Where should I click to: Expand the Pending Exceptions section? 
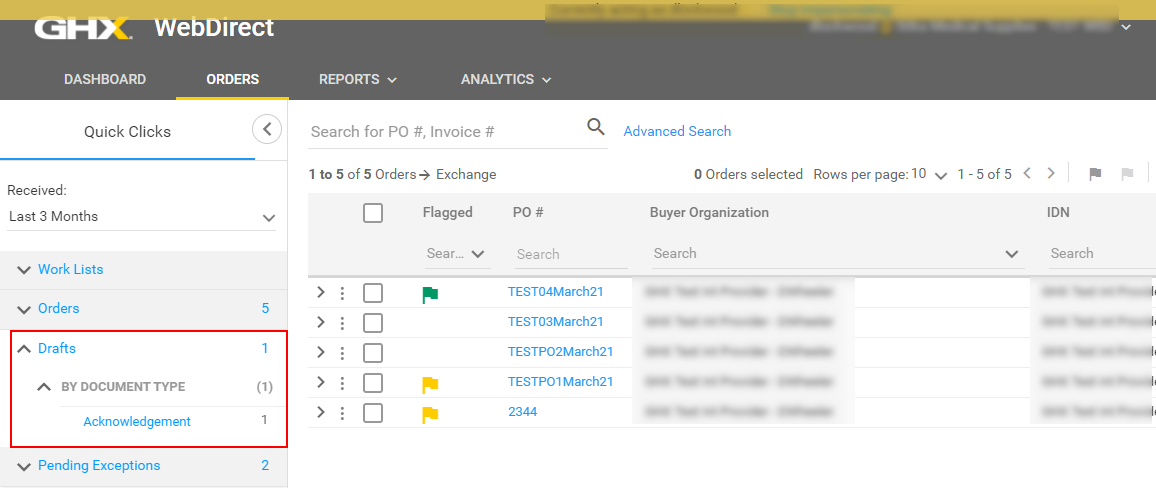(99, 465)
